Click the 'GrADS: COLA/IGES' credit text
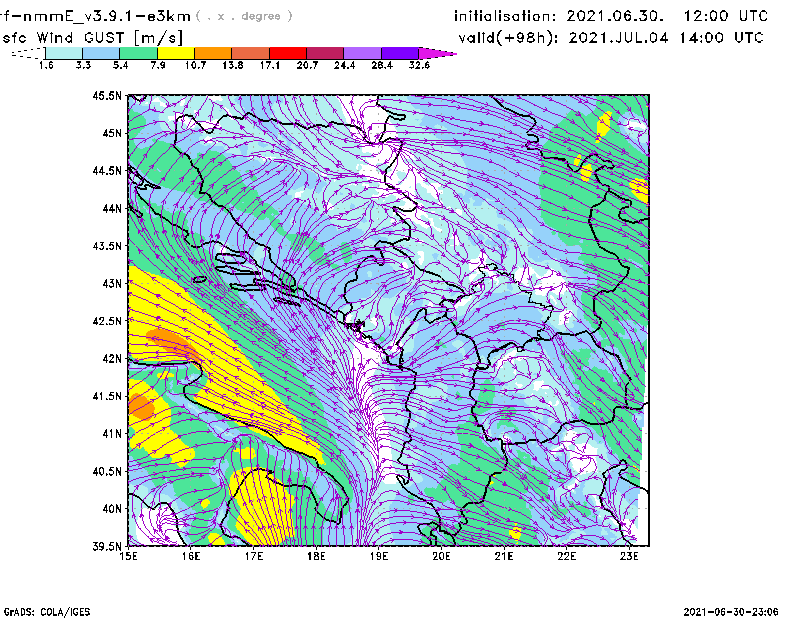The width and height of the screenshot is (800, 618). coord(47,612)
